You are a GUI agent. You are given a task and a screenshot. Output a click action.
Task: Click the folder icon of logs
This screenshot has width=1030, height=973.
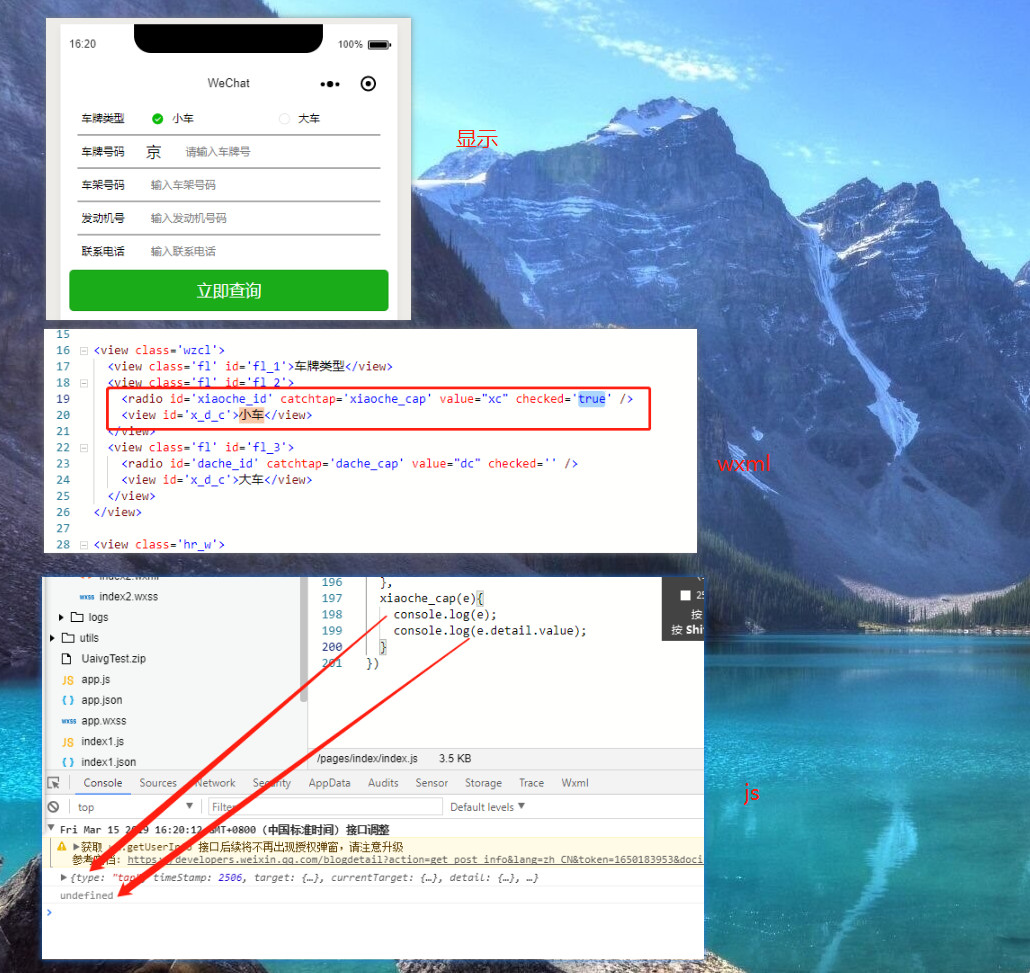[77, 617]
